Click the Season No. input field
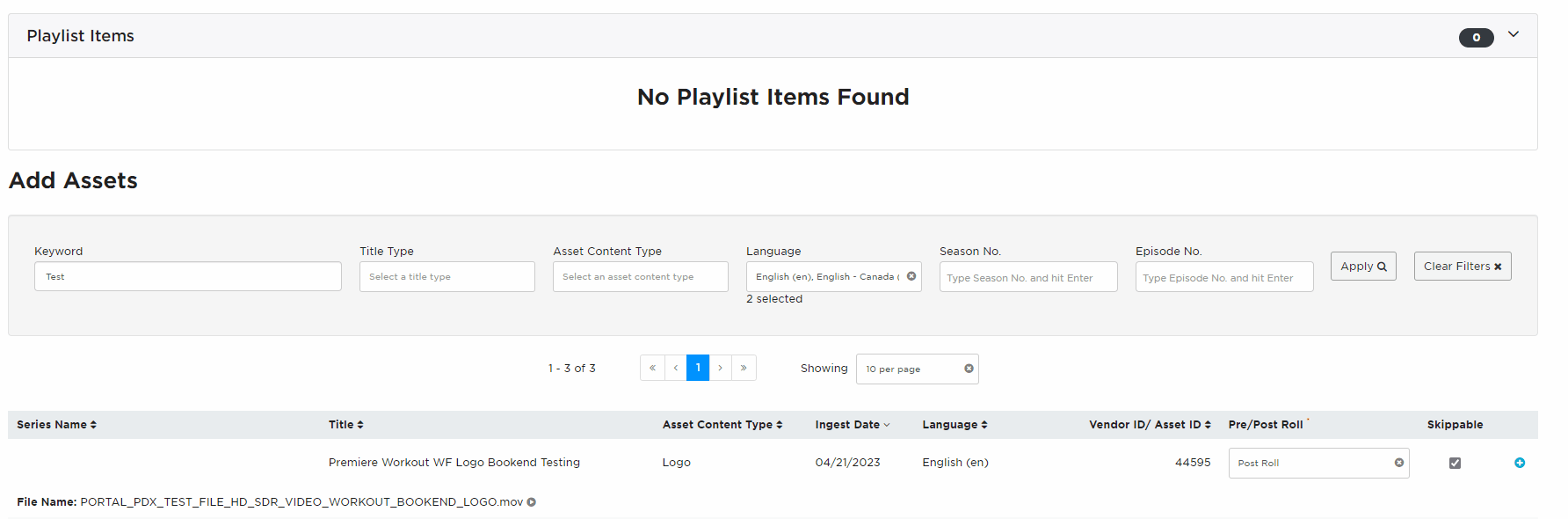The image size is (1568, 519). point(1028,277)
